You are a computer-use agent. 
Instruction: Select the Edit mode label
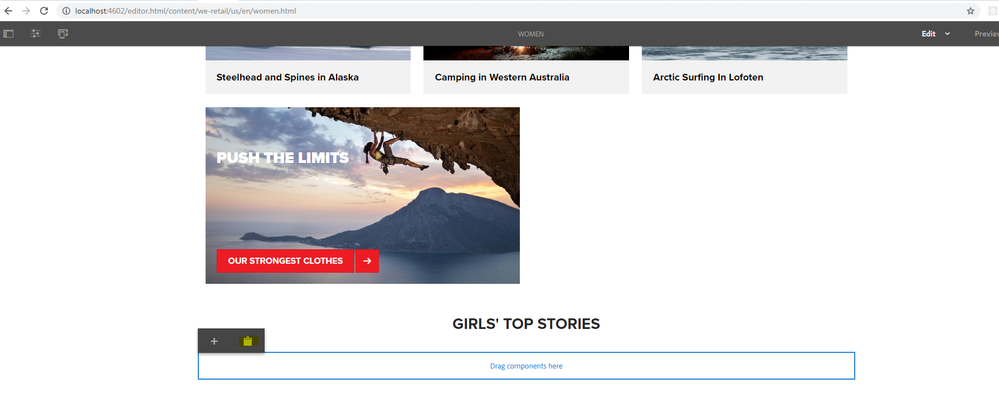point(928,33)
